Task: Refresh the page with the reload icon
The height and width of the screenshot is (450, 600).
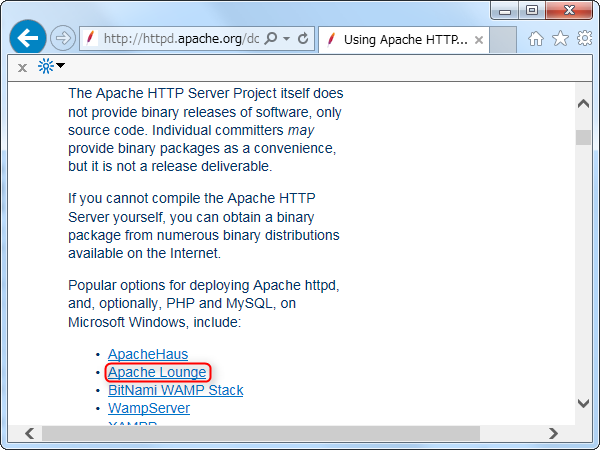Action: [x=303, y=38]
